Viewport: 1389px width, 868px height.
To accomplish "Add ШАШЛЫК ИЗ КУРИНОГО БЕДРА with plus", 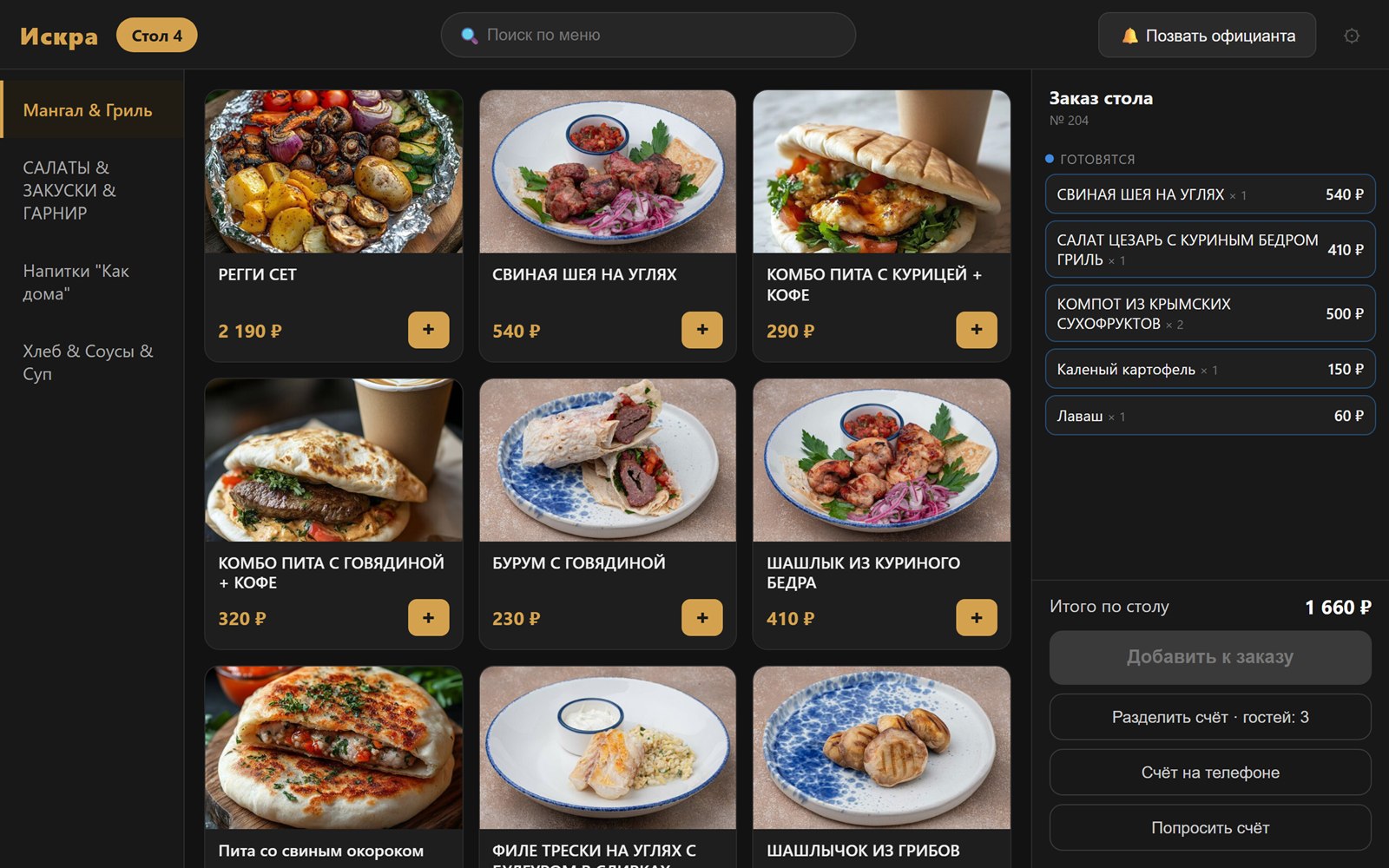I will point(977,618).
